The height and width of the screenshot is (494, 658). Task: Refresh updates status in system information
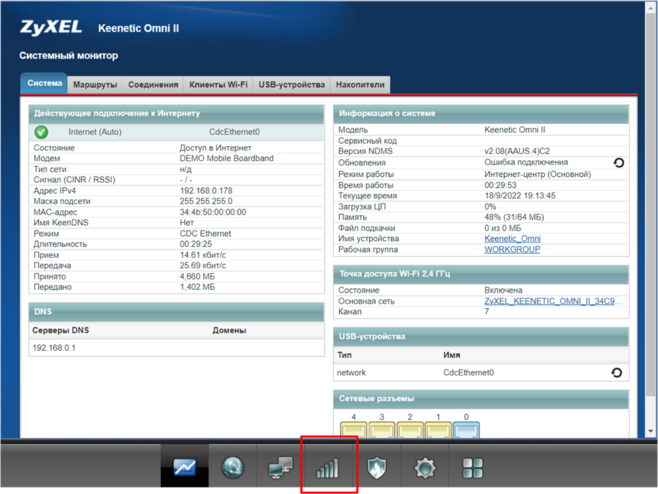point(619,162)
